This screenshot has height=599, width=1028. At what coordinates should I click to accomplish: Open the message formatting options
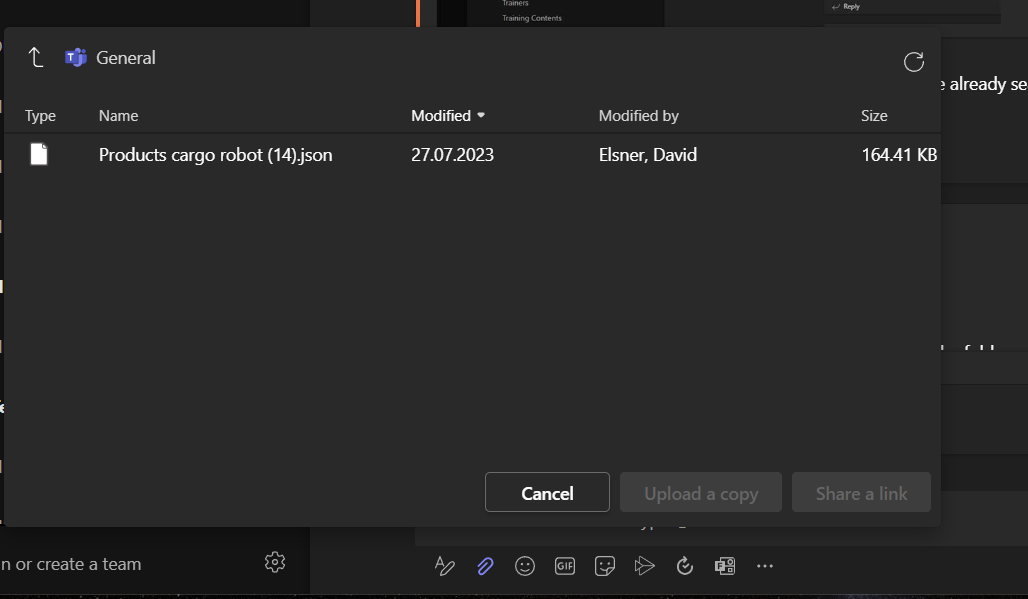click(445, 566)
